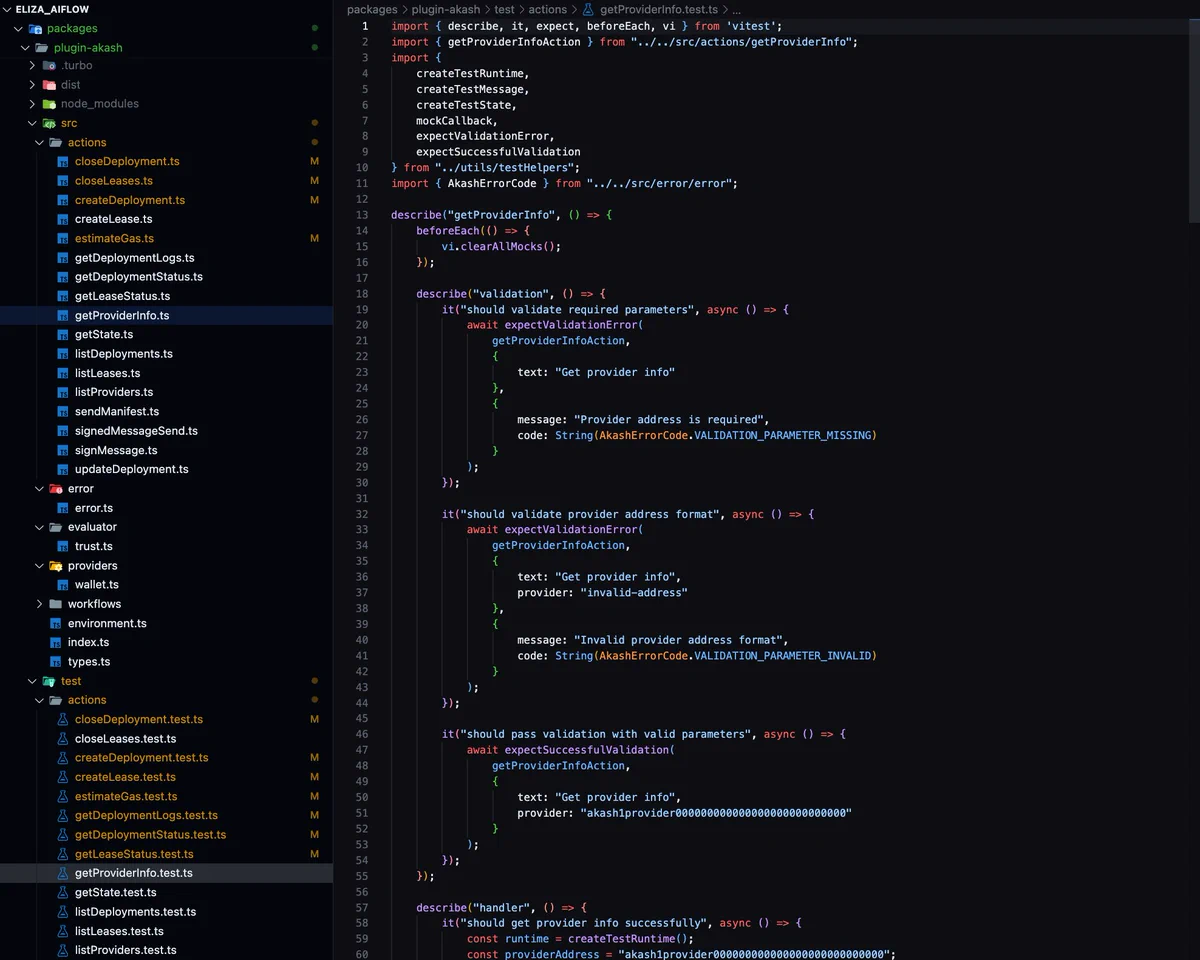Click flask icon in breadcrumb before getProviderInfo.test.ts
The image size is (1200, 960).
click(x=588, y=9)
